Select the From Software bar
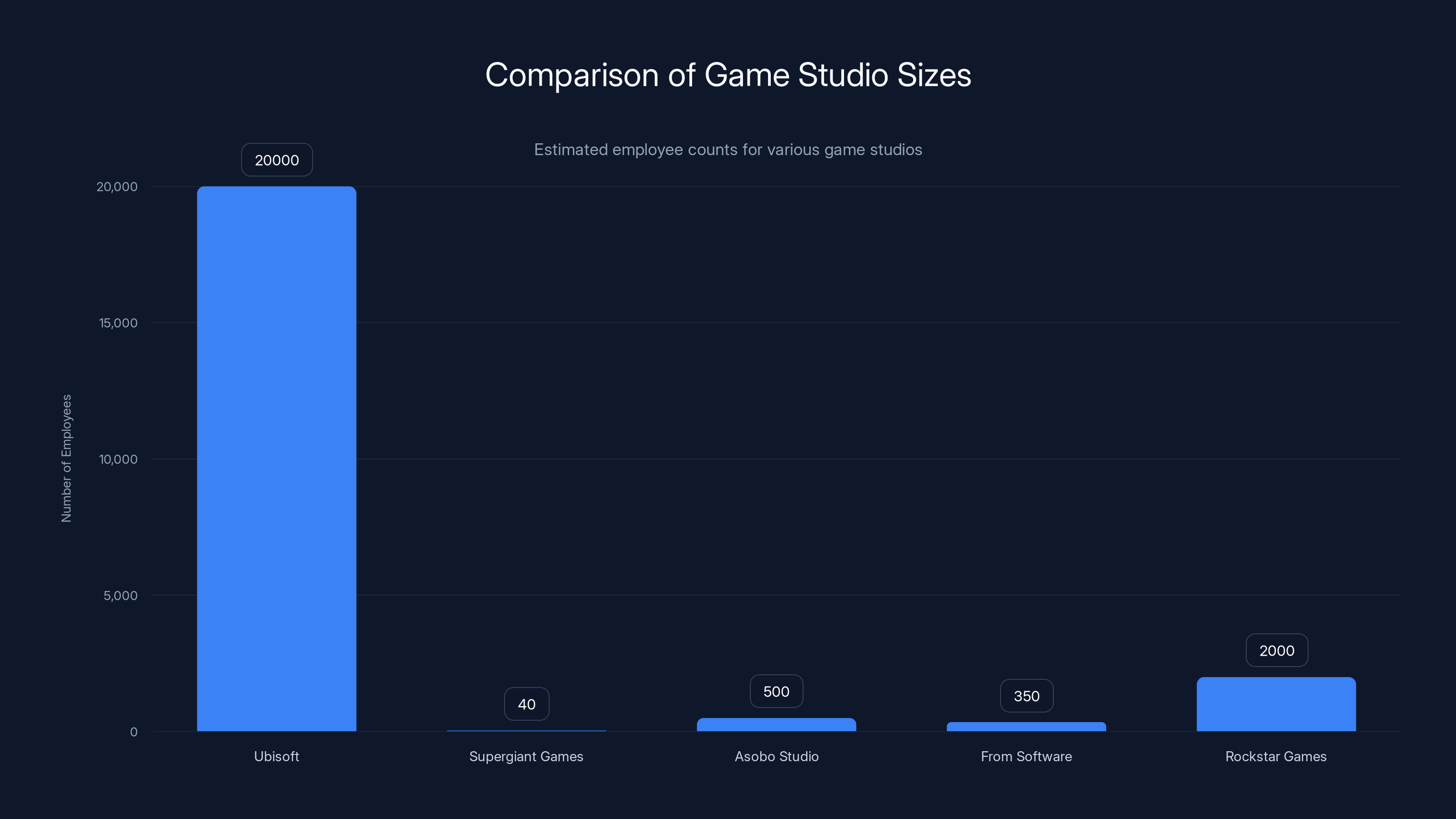The width and height of the screenshot is (1456, 819). [x=1026, y=728]
